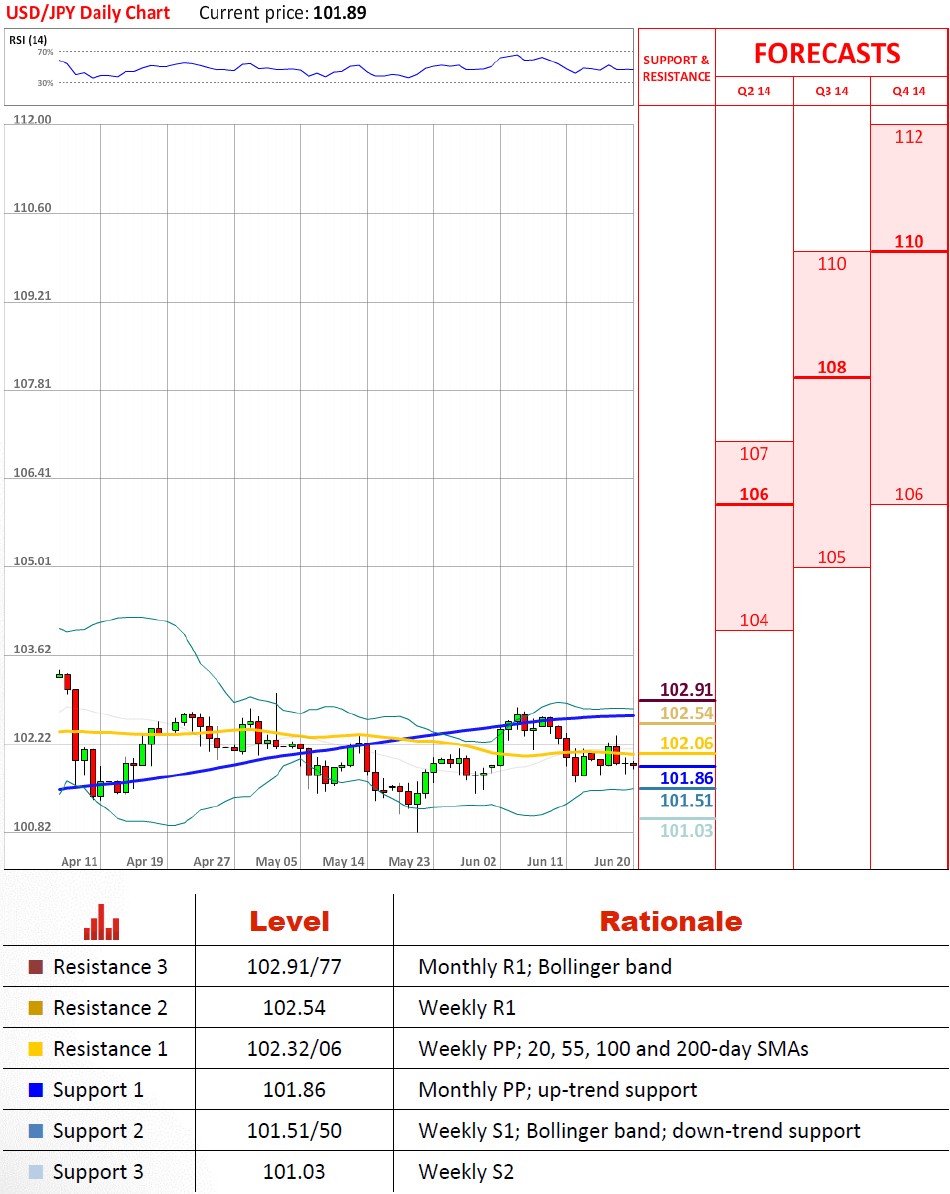Click the Weekly S1; Bollinger band rationale

pos(639,1132)
